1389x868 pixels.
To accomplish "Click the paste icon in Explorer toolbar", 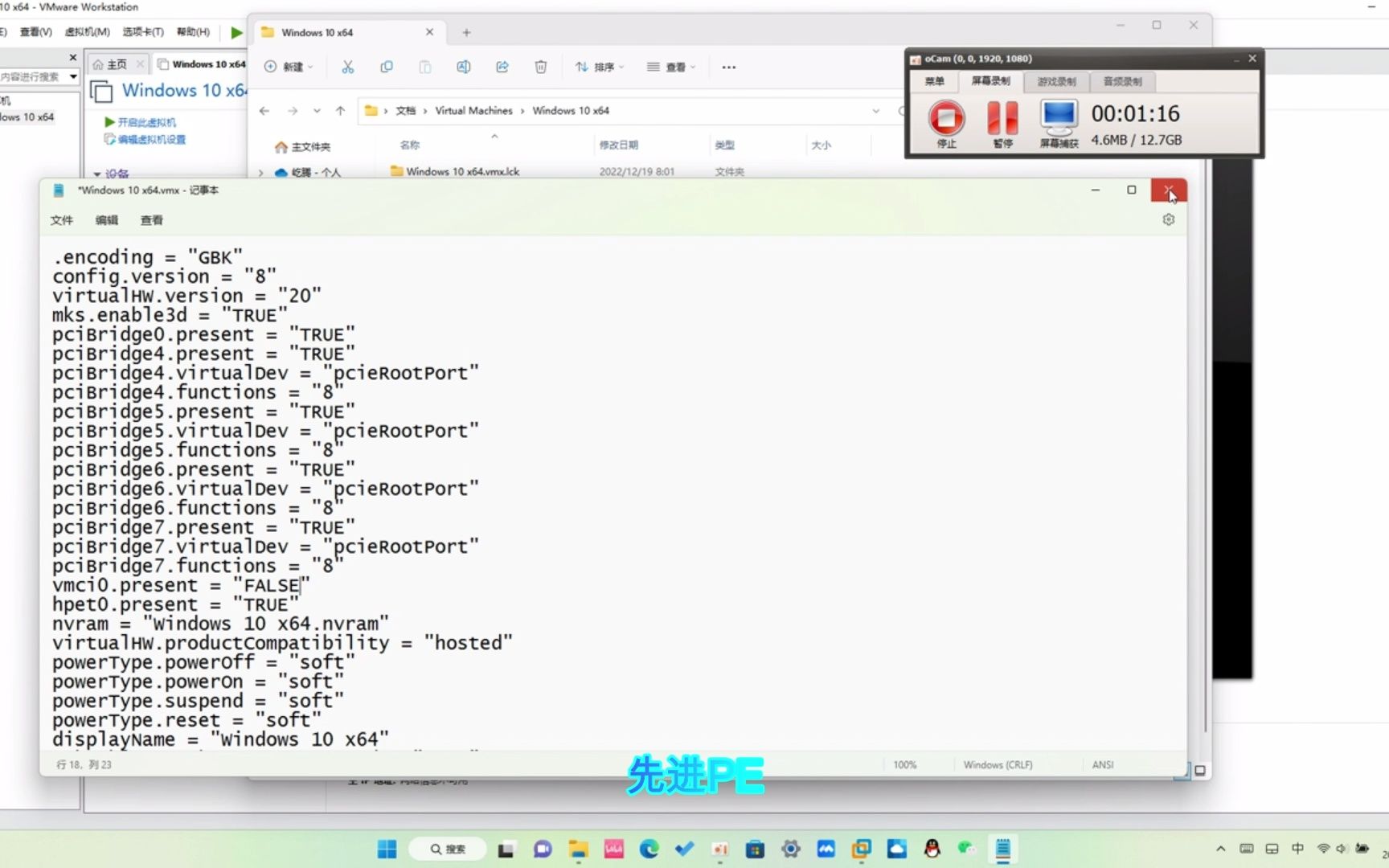I will click(x=425, y=67).
